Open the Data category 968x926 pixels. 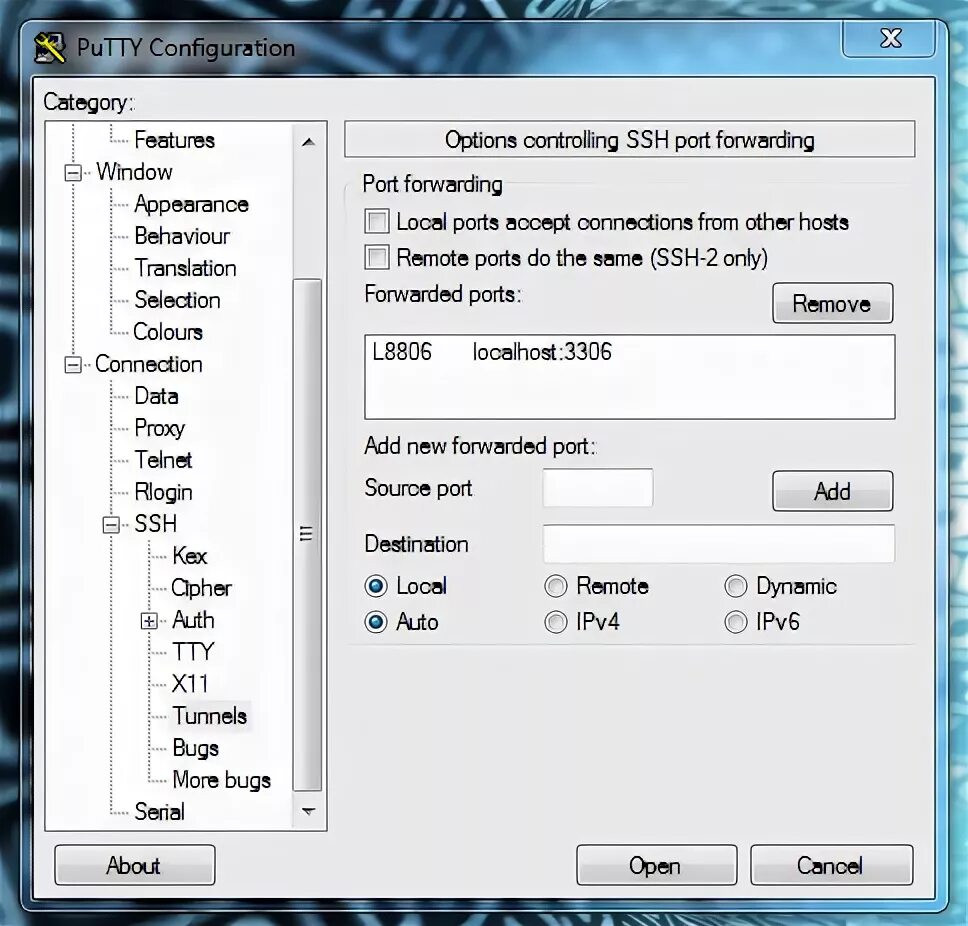click(156, 396)
